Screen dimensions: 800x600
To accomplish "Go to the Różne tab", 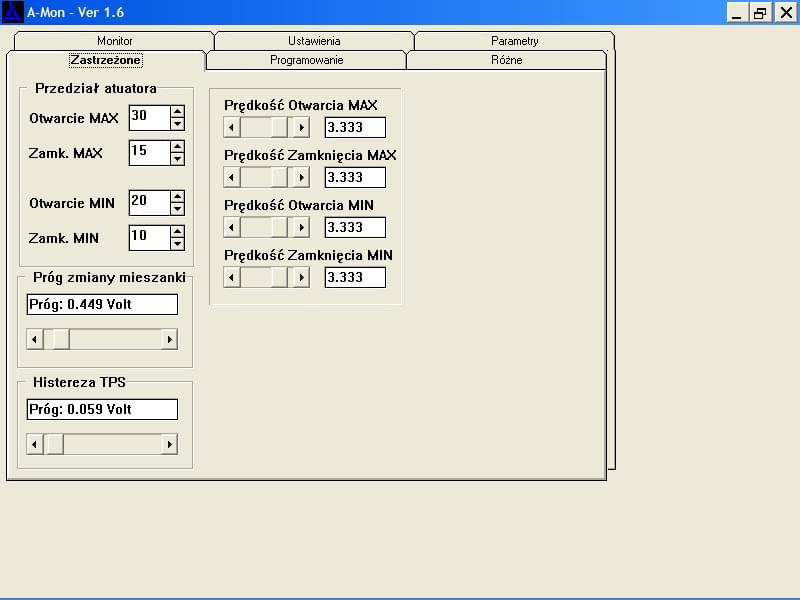I will click(506, 60).
